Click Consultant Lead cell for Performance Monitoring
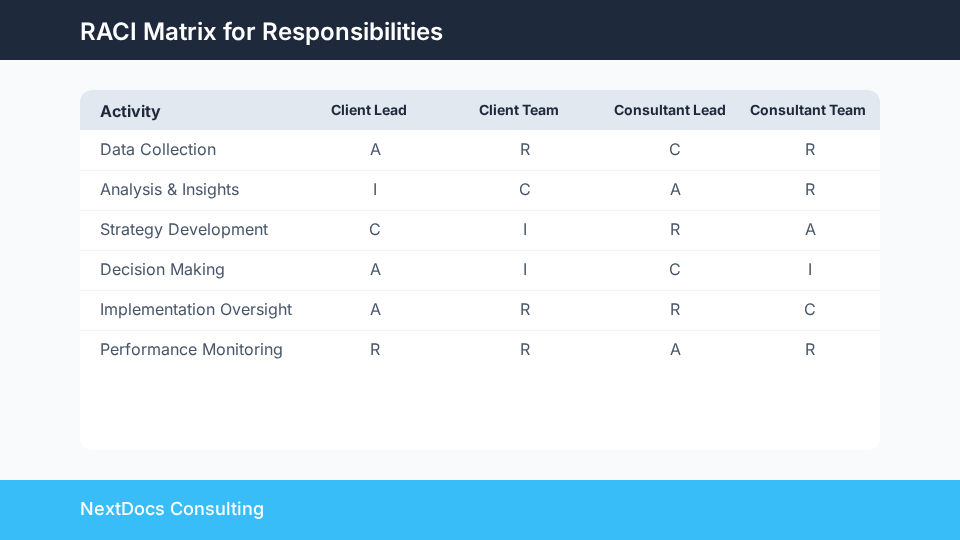This screenshot has width=960, height=540. (675, 350)
